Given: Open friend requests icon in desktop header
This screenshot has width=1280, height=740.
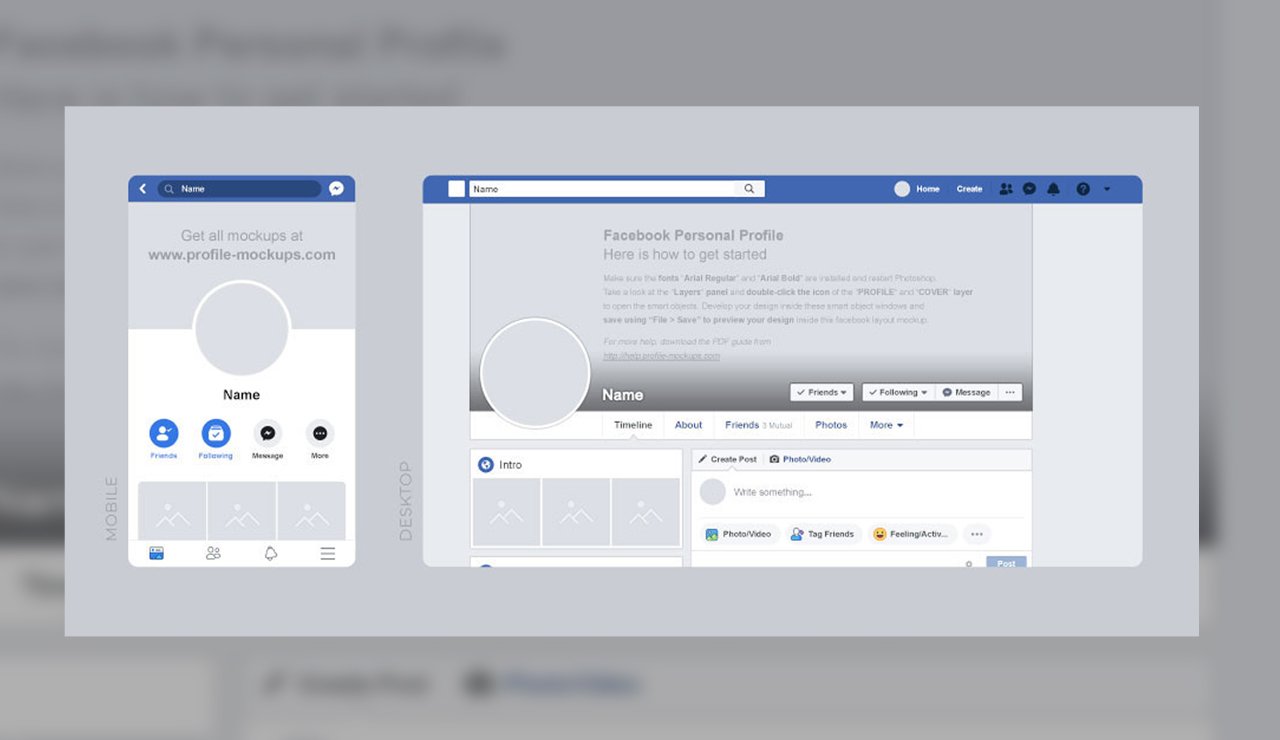Looking at the screenshot, I should 1006,189.
